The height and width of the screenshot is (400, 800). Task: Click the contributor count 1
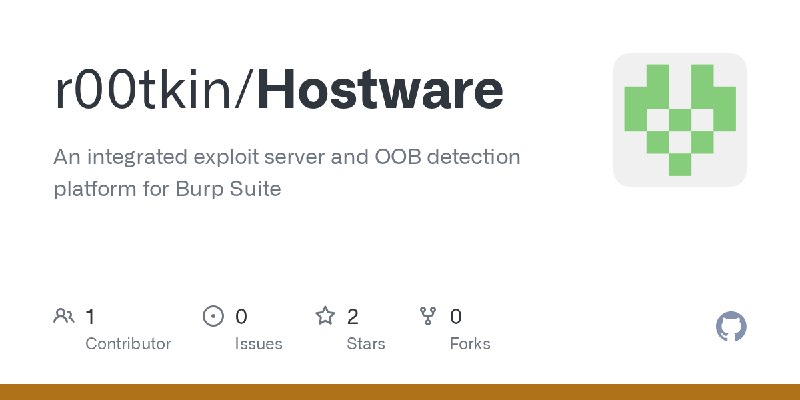point(90,317)
